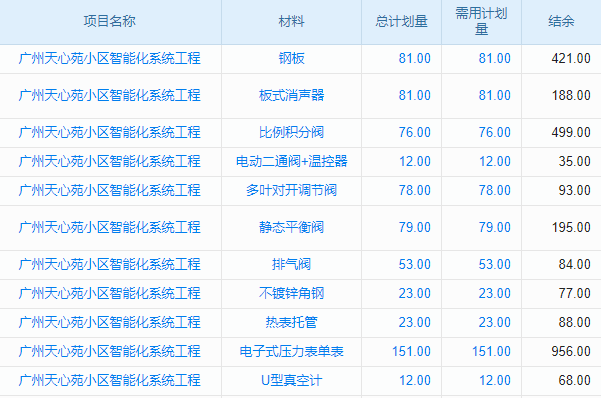
Task: Click 总计划量 value in 电动二通阀+温控器 row
Action: (x=415, y=161)
